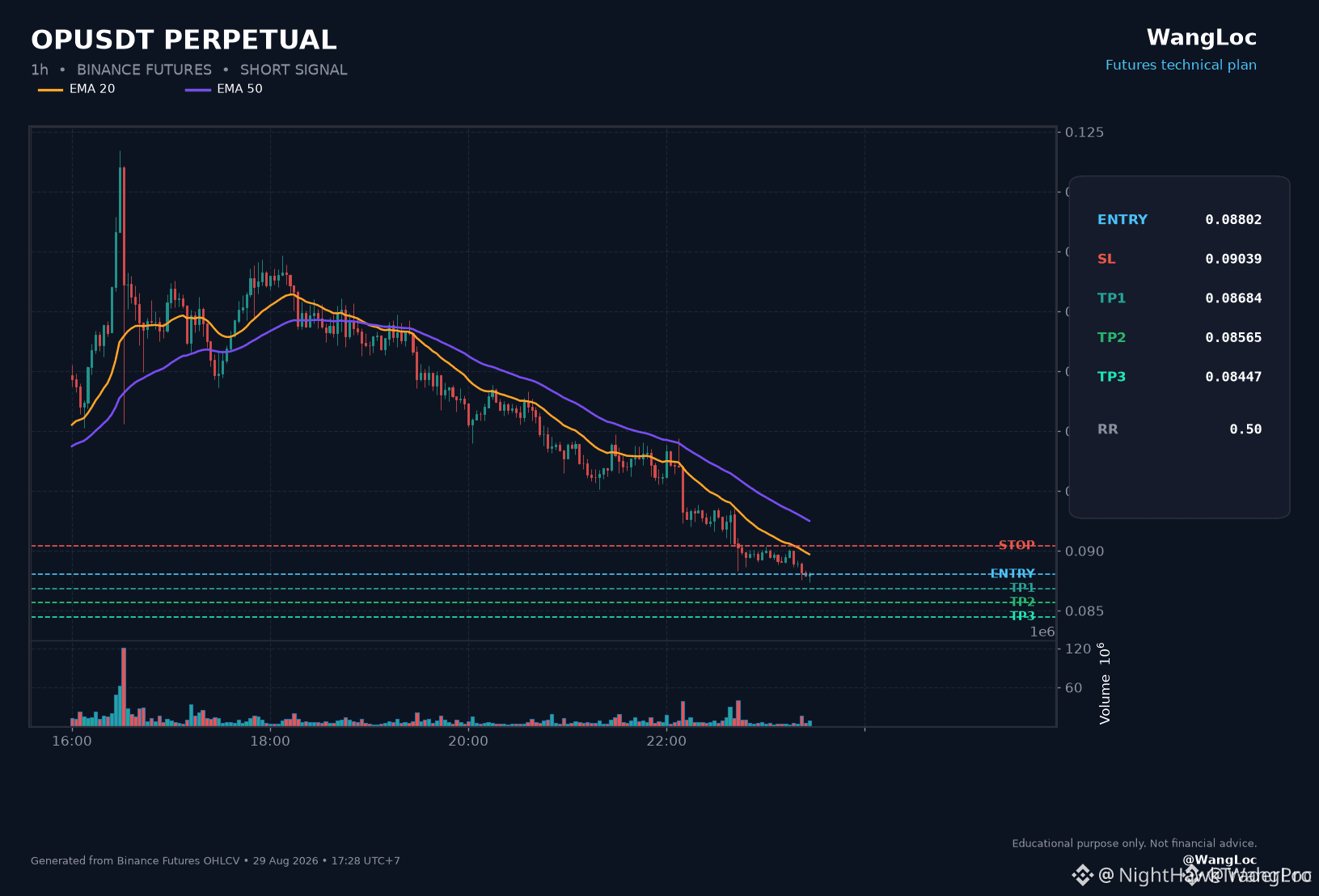Click the red STOP line label on the chart

coord(1017,546)
